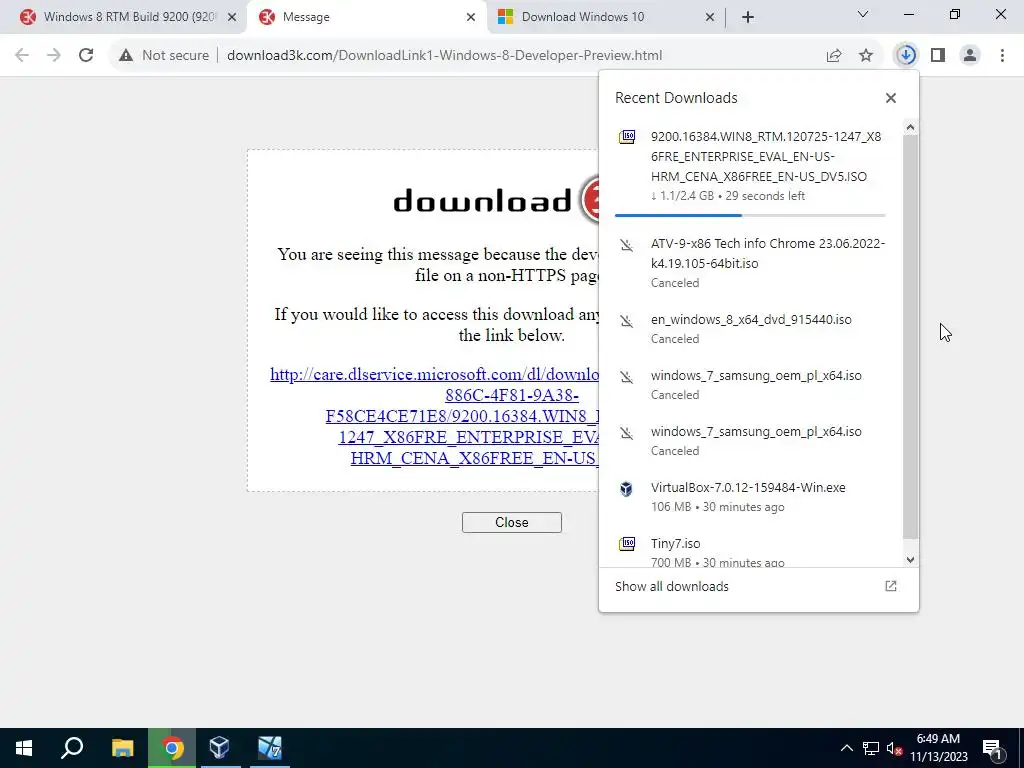Share this page via the share icon
This screenshot has width=1024, height=768.
[833, 56]
